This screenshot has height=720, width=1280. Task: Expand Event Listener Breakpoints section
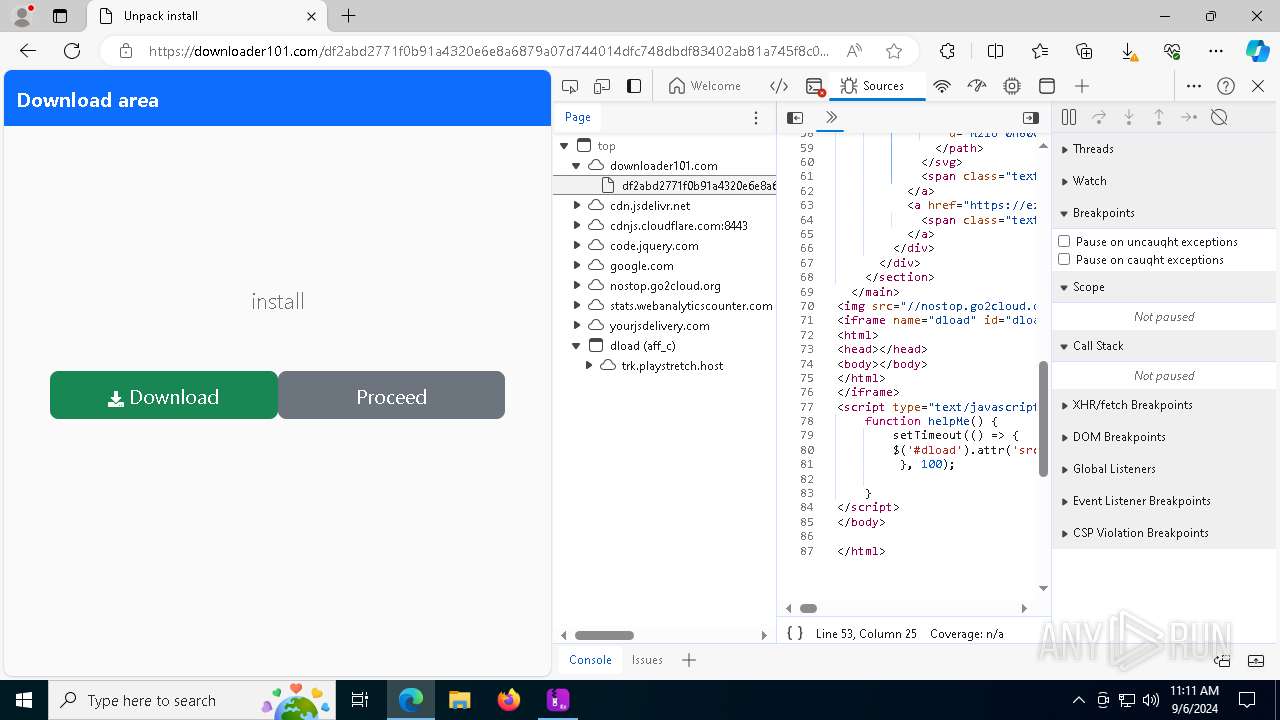(1164, 501)
